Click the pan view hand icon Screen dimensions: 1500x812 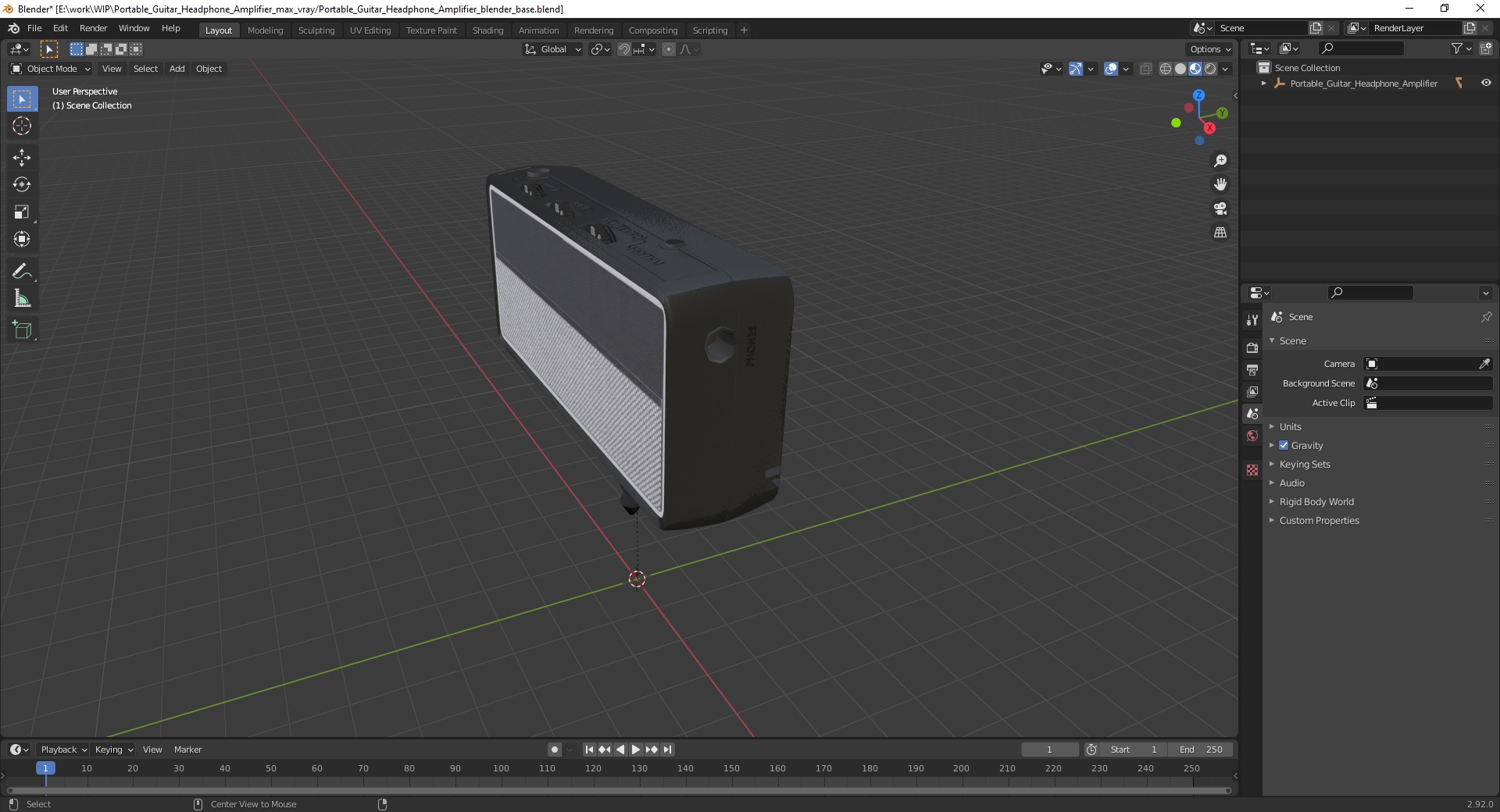click(1220, 185)
